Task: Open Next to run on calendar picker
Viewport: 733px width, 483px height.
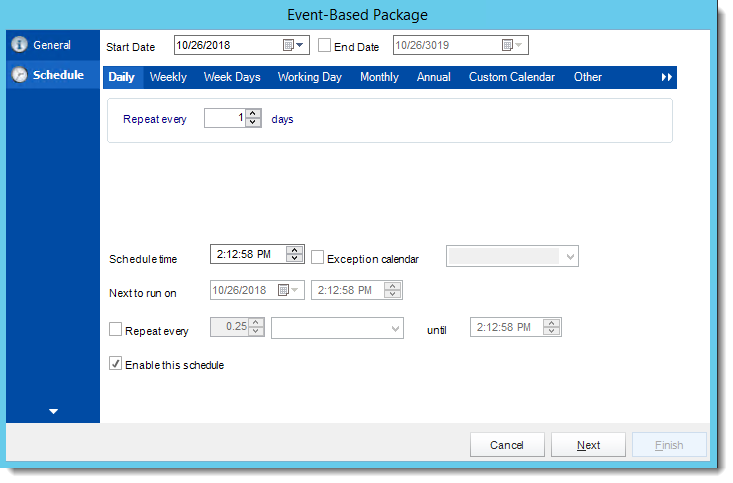Action: [x=288, y=290]
